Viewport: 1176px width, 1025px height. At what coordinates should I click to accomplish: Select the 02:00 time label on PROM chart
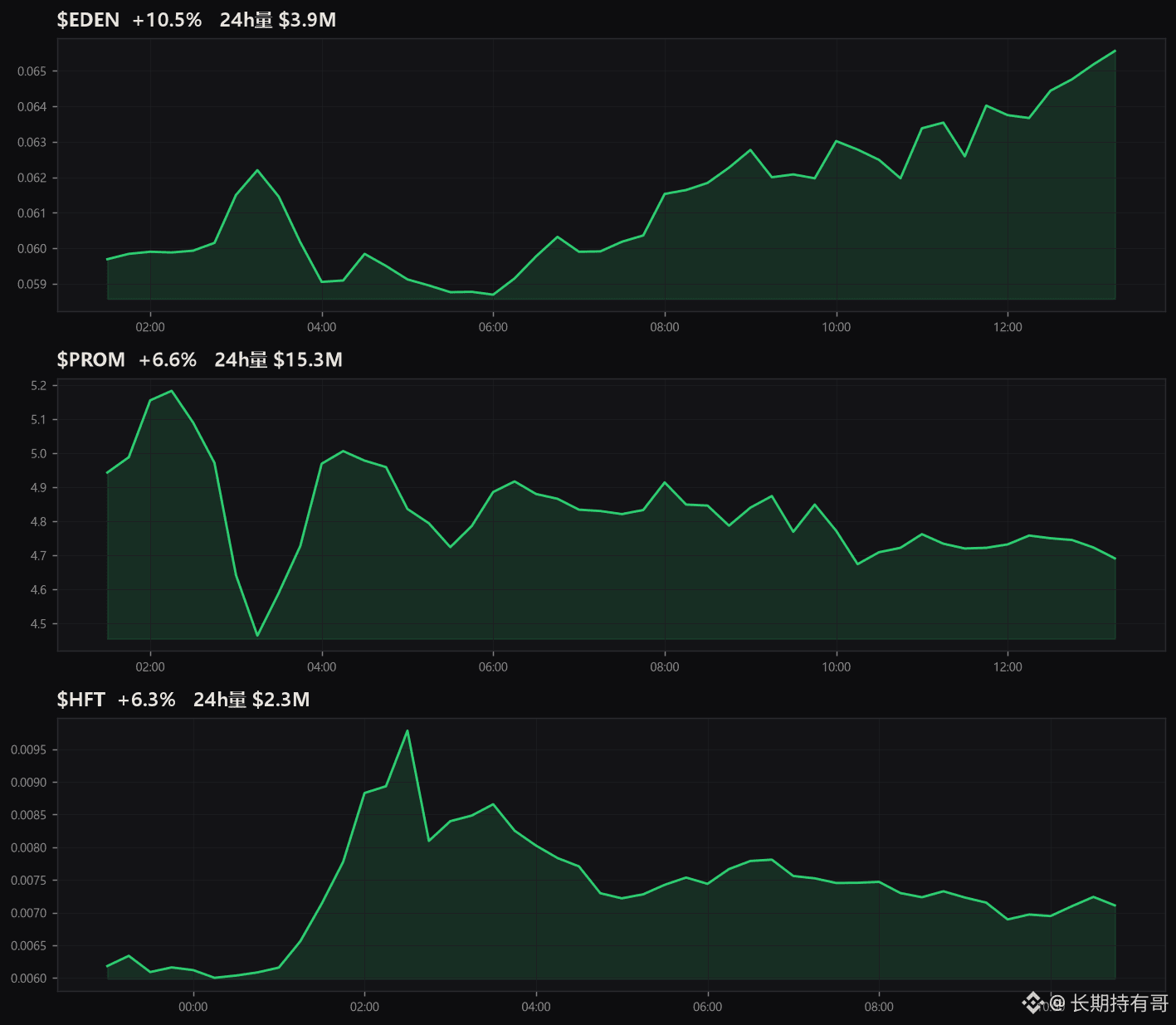[150, 667]
